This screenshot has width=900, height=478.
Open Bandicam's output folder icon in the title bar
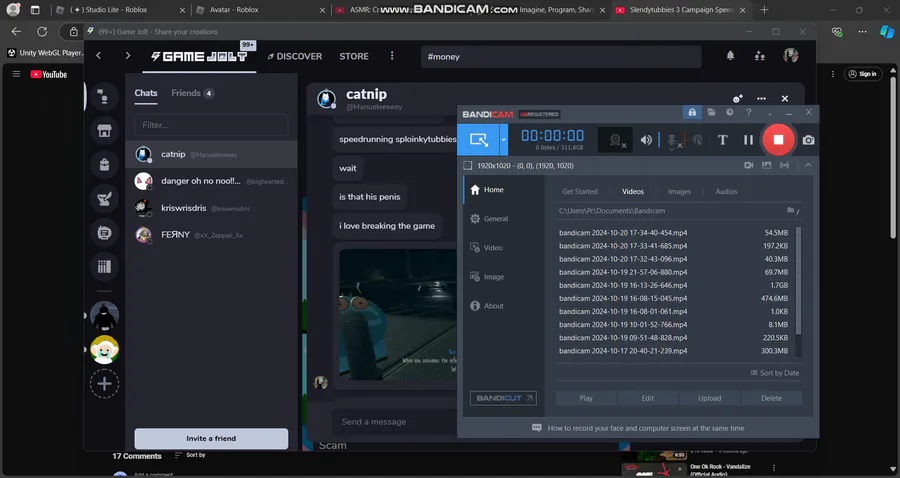[x=711, y=112]
